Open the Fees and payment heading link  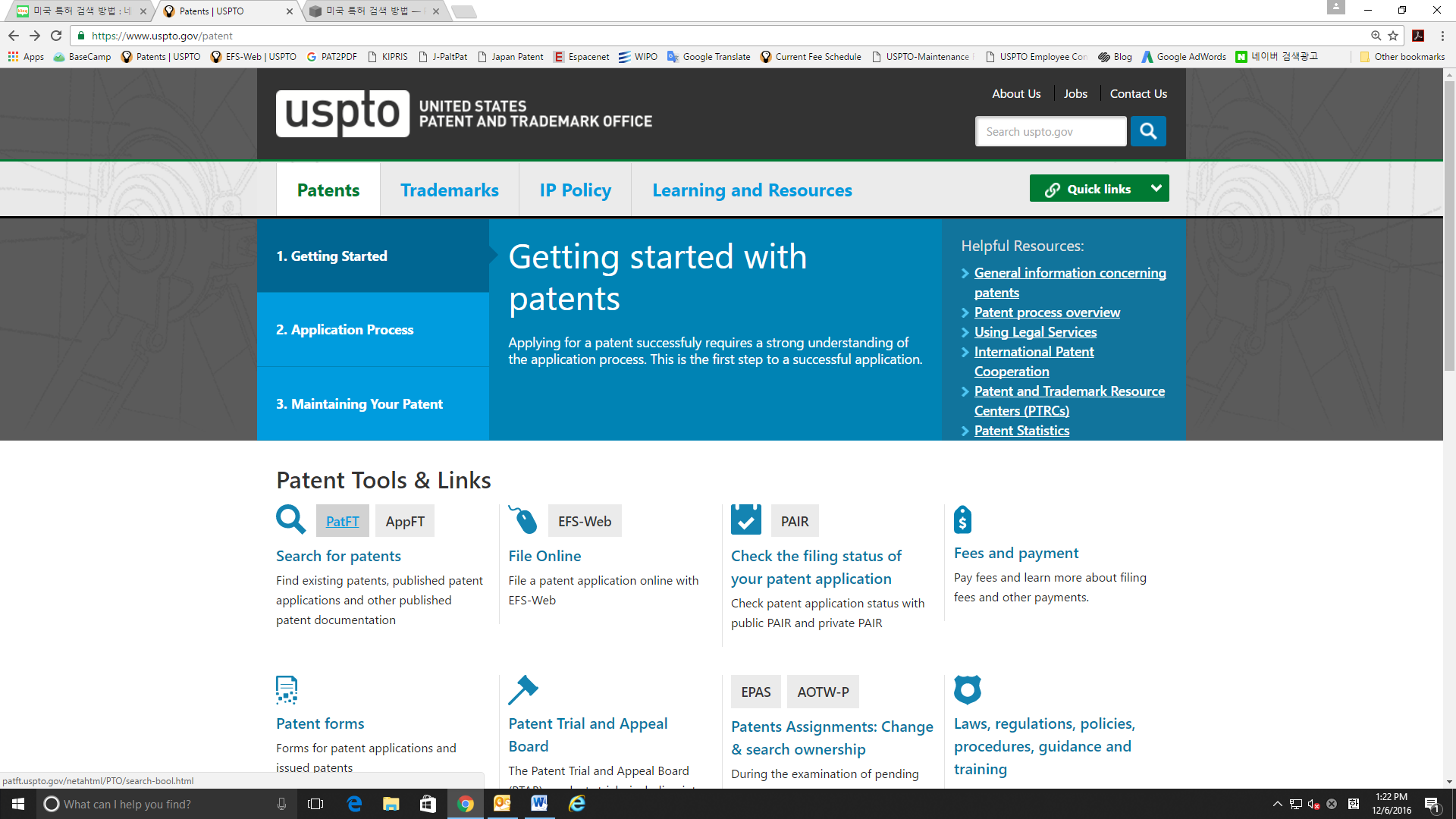pos(1016,553)
